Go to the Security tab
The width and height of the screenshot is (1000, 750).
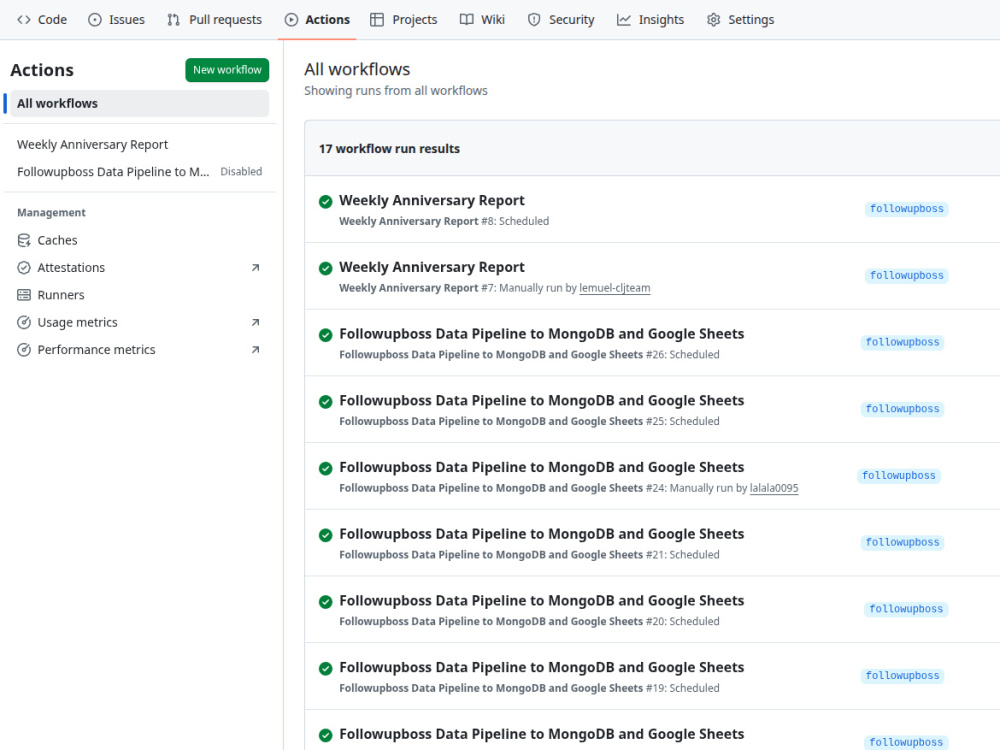click(561, 20)
